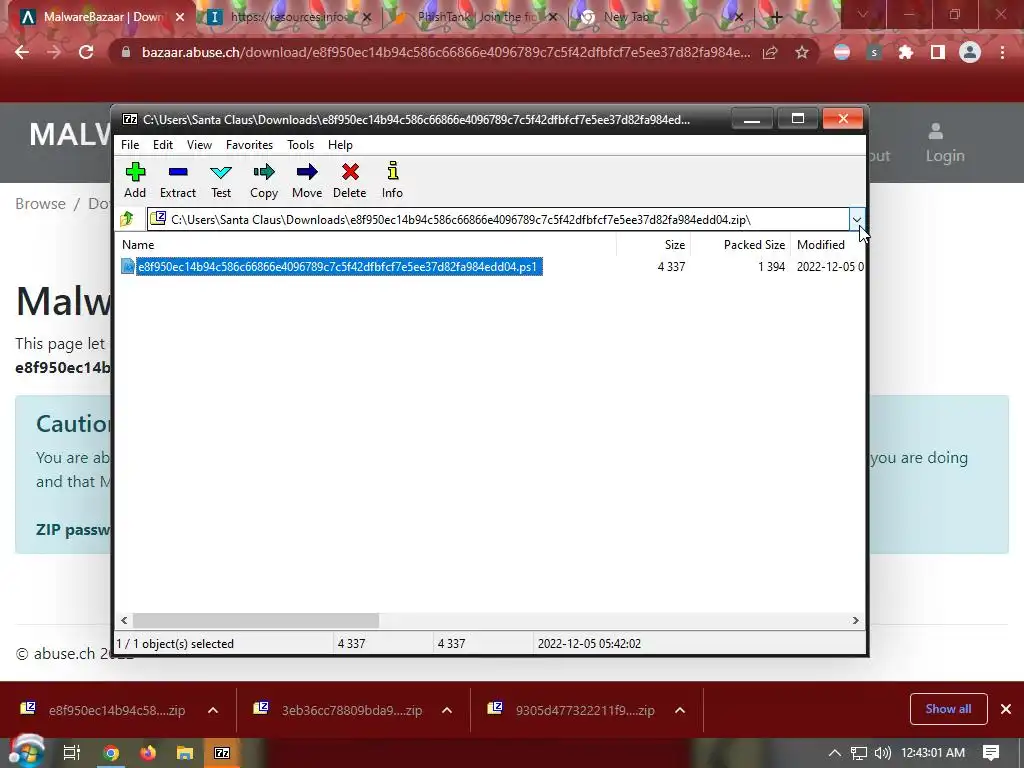Viewport: 1024px width, 768px height.
Task: Expand options for 3eb36cc78809bda9 download
Action: pyautogui.click(x=447, y=710)
